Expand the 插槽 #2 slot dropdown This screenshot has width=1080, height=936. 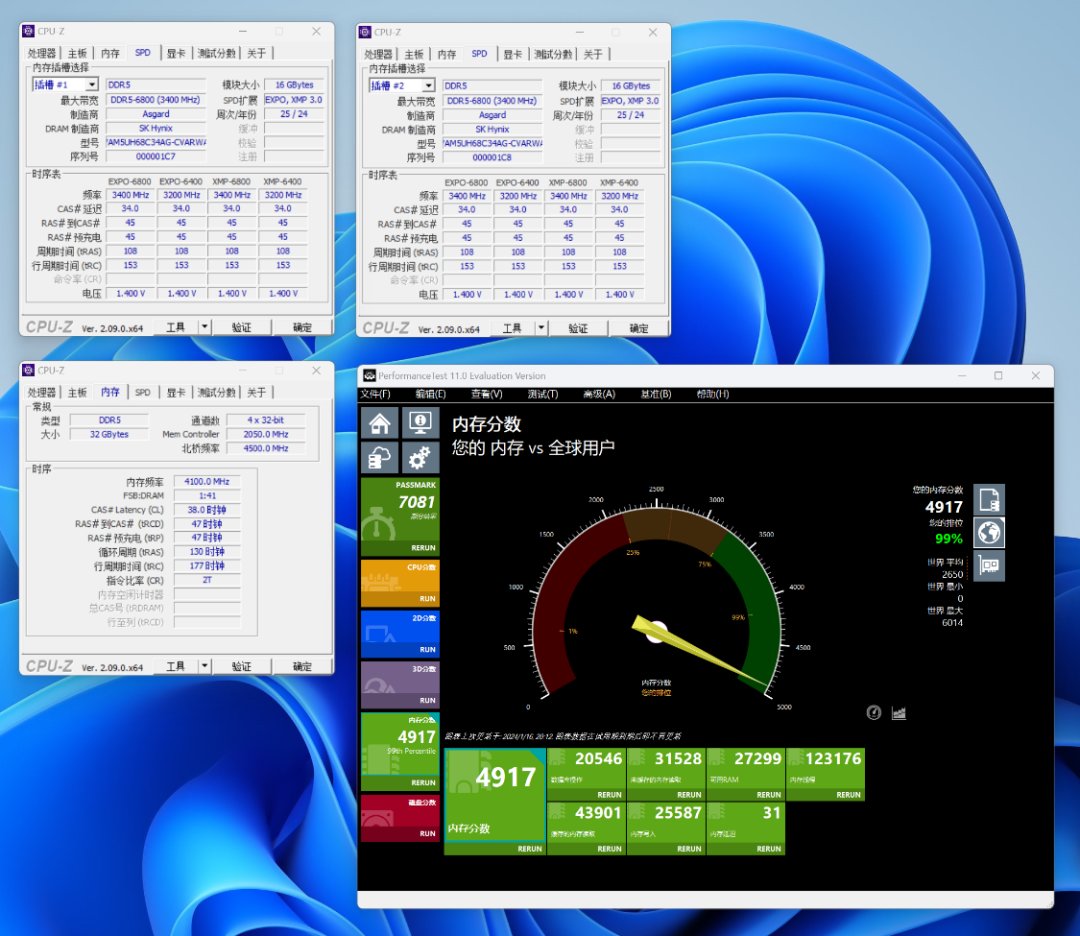point(428,86)
